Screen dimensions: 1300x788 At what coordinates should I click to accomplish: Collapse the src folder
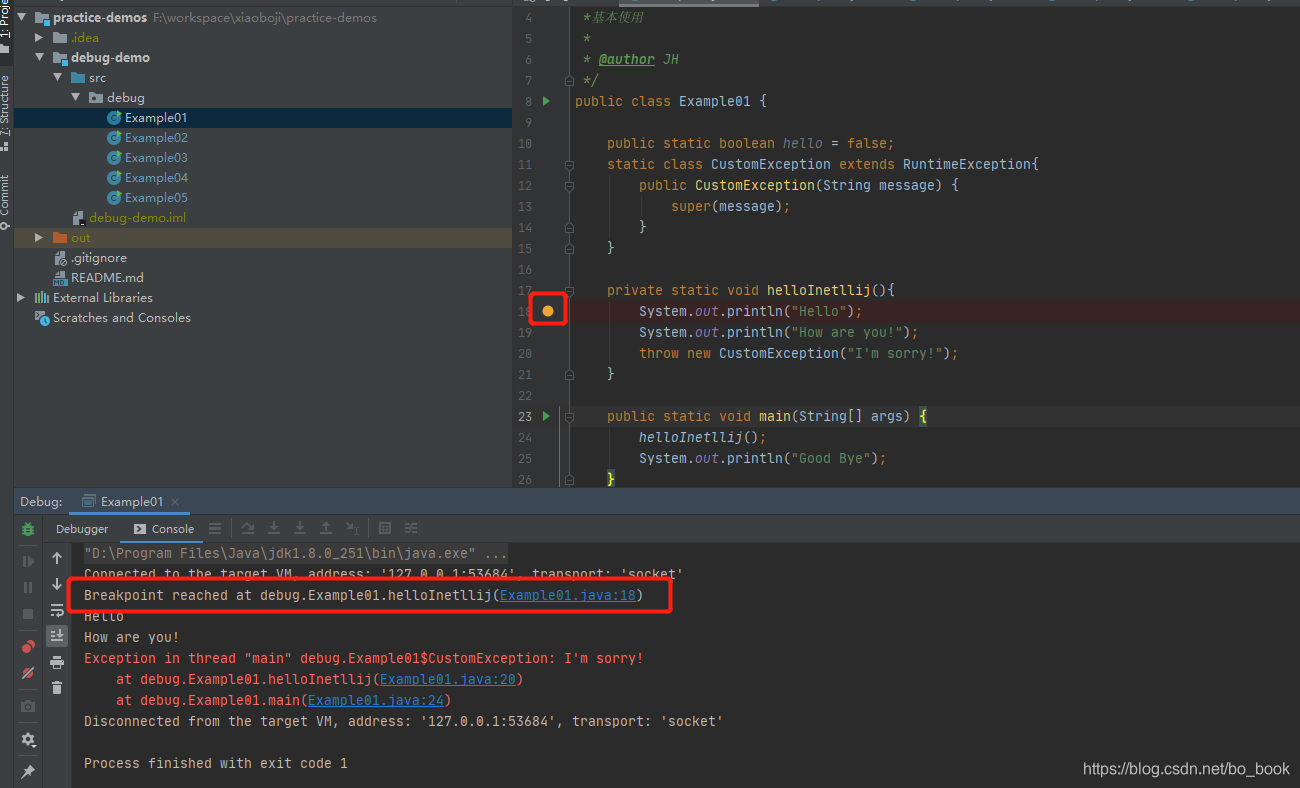click(x=58, y=78)
